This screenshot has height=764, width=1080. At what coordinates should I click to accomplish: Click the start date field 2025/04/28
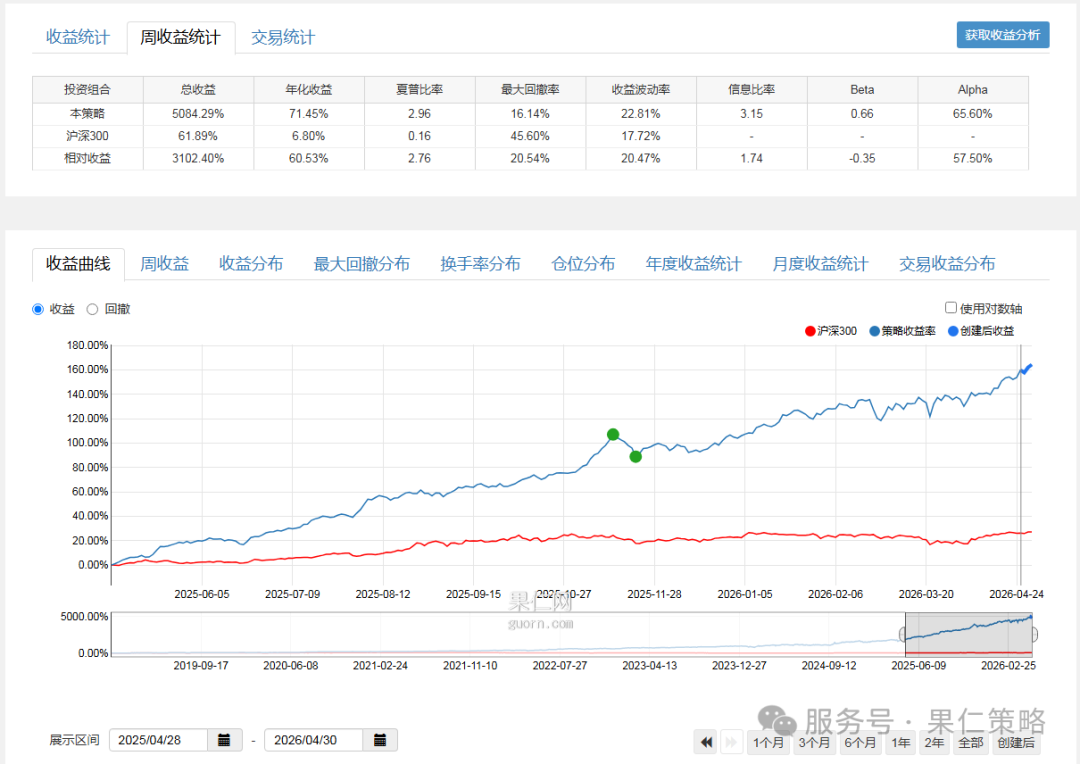pos(158,740)
